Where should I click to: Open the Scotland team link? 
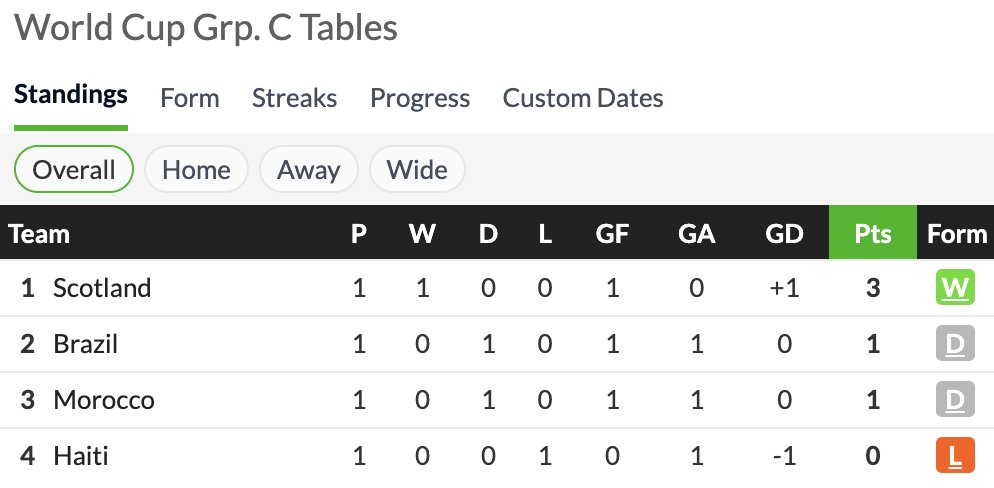(102, 288)
